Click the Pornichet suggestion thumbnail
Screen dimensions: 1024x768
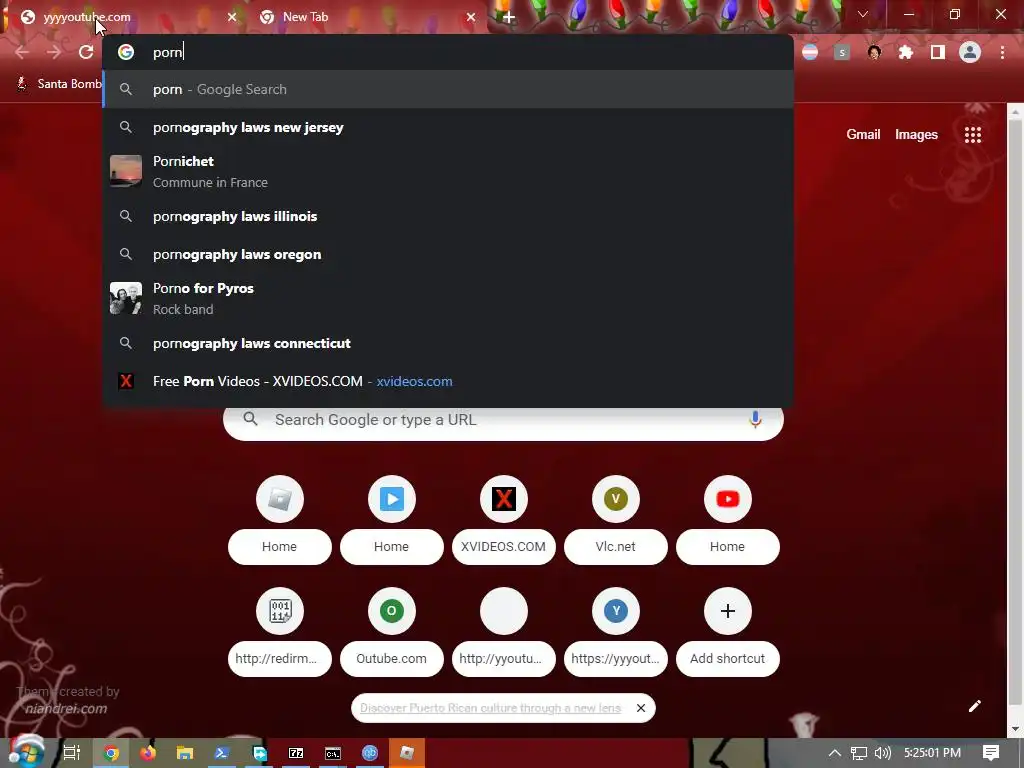pyautogui.click(x=126, y=171)
